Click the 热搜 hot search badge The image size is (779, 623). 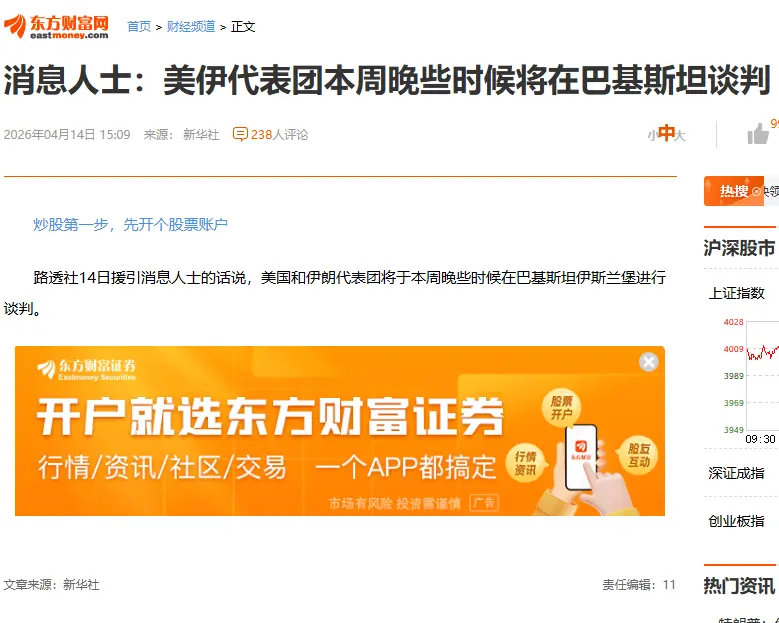pyautogui.click(x=734, y=191)
